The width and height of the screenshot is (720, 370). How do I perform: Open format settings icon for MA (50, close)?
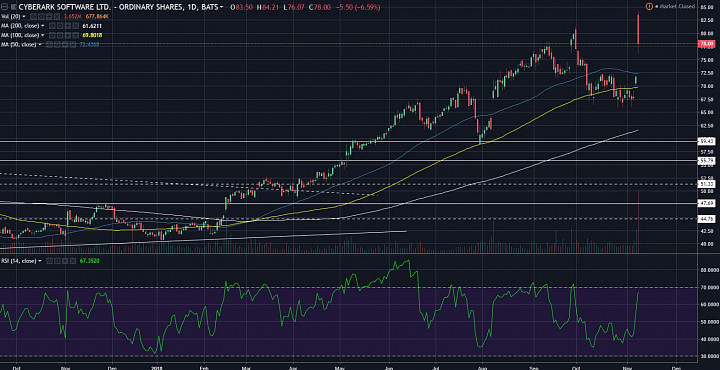point(57,45)
